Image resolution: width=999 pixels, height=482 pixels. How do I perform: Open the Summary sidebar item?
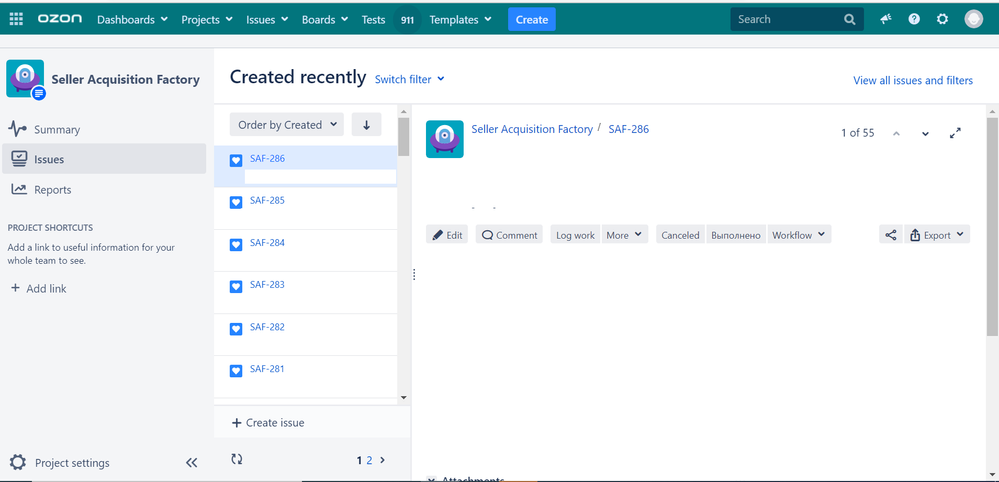(104, 129)
